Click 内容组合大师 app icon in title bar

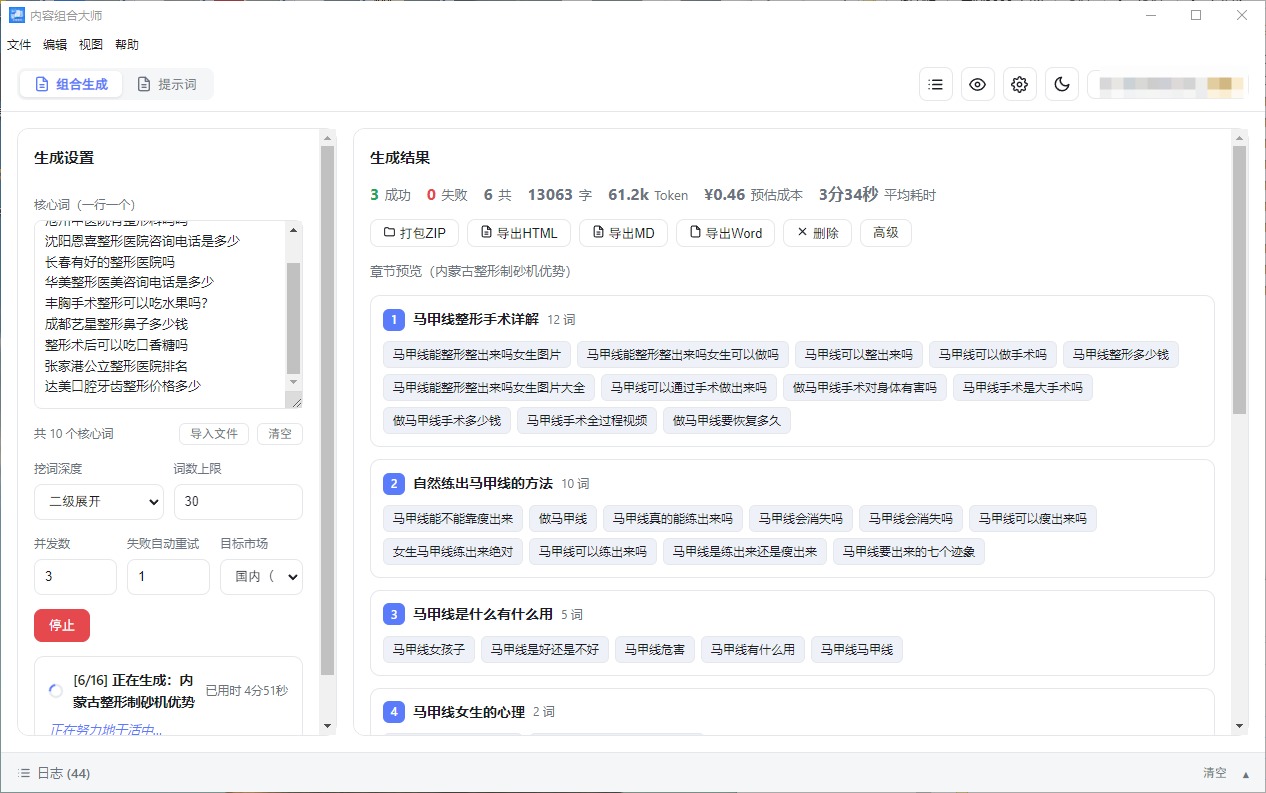[16, 15]
